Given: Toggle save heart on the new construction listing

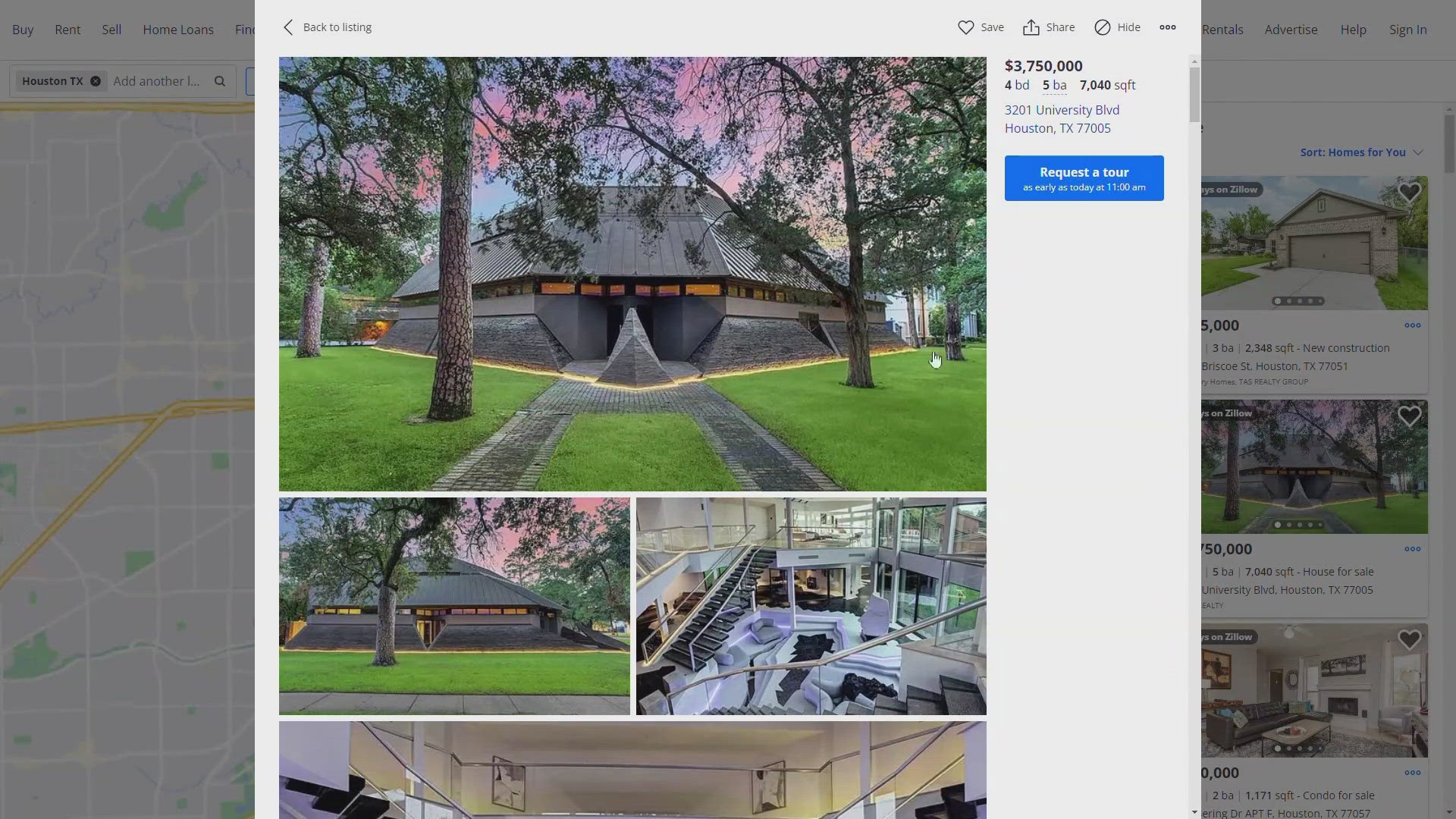Looking at the screenshot, I should point(1410,192).
